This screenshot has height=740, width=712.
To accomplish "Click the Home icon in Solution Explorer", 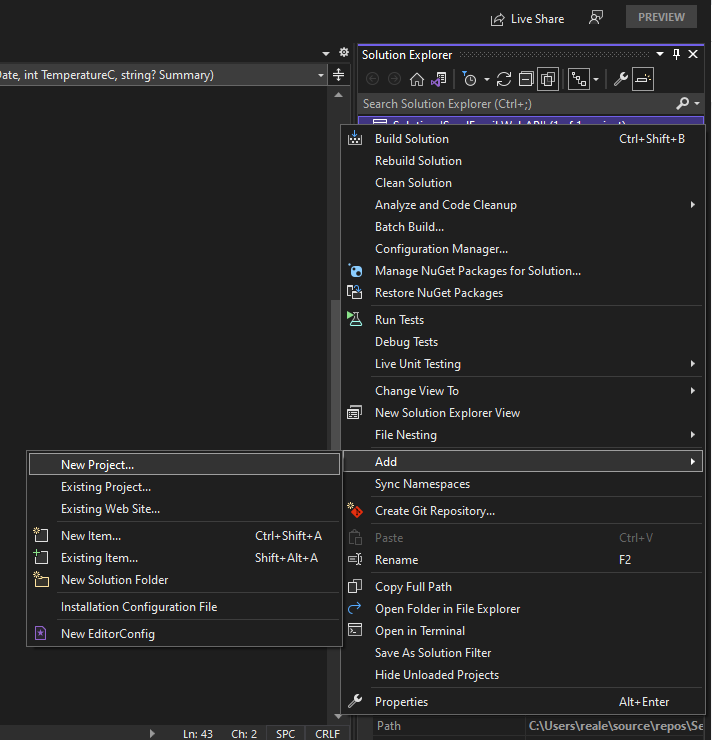I will [417, 79].
